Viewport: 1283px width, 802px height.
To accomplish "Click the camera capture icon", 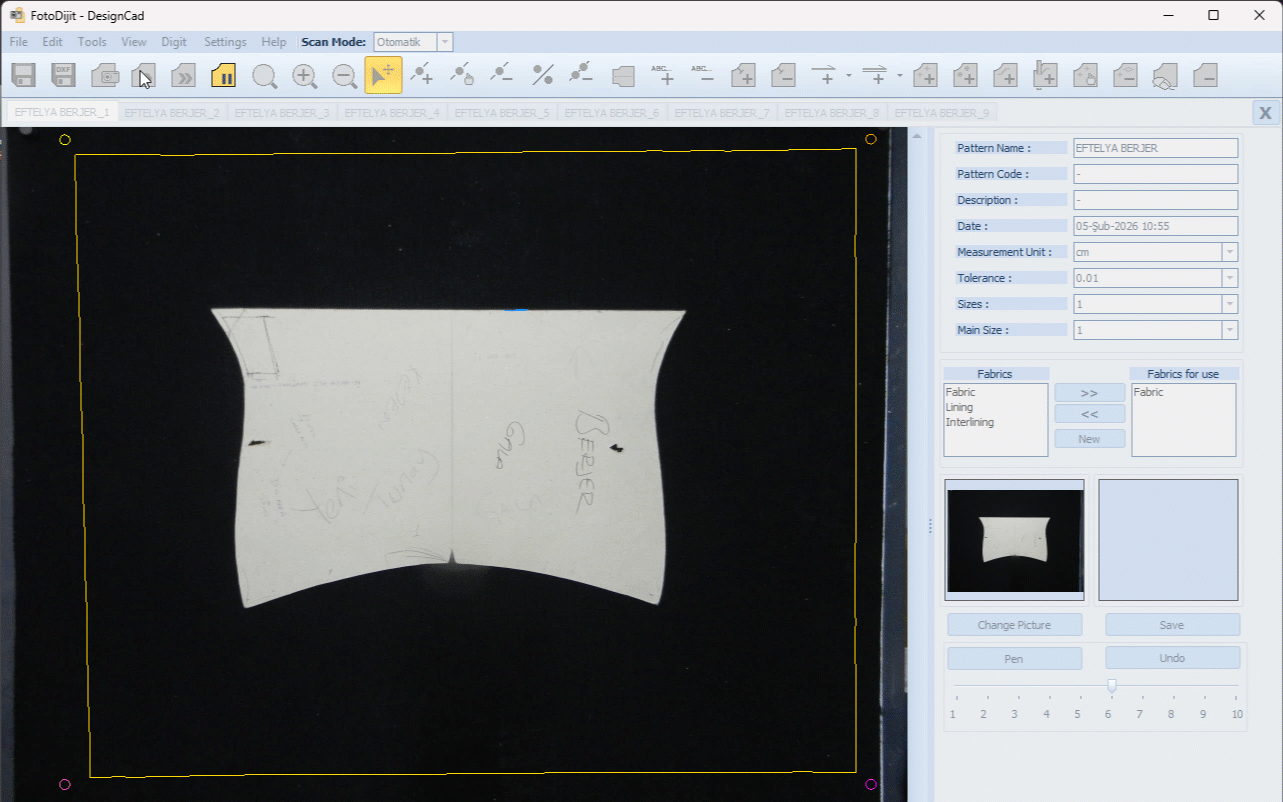I will click(105, 76).
